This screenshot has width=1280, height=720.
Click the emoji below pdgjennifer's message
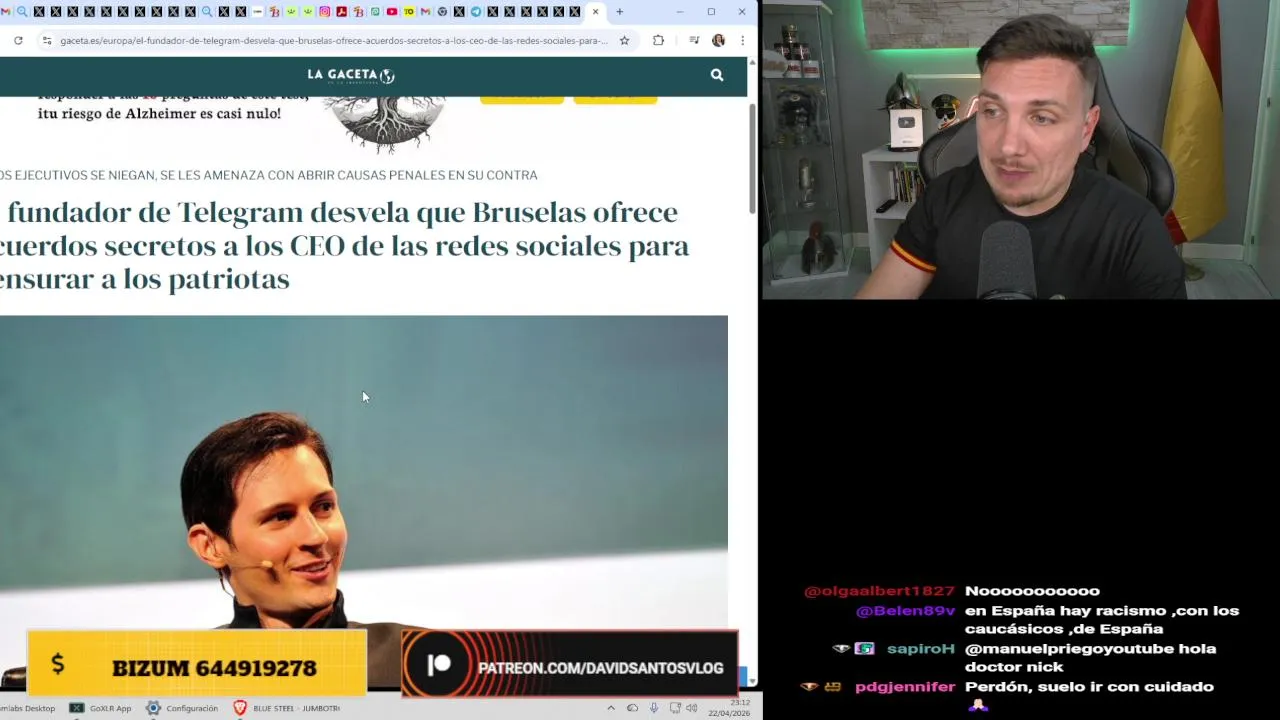click(977, 706)
